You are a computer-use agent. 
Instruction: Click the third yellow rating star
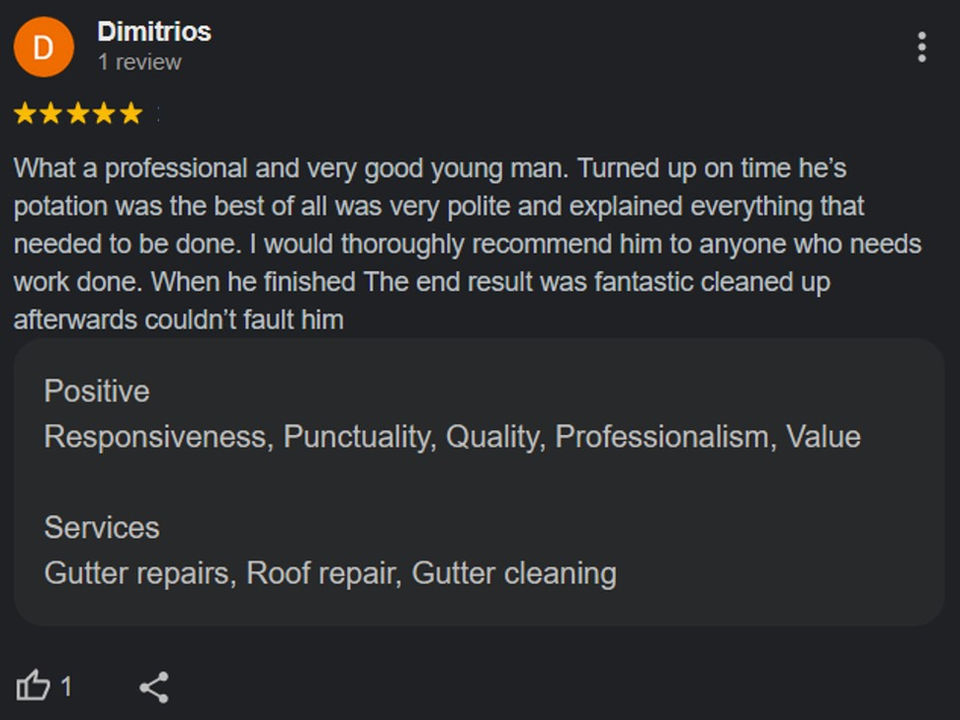pyautogui.click(x=78, y=113)
